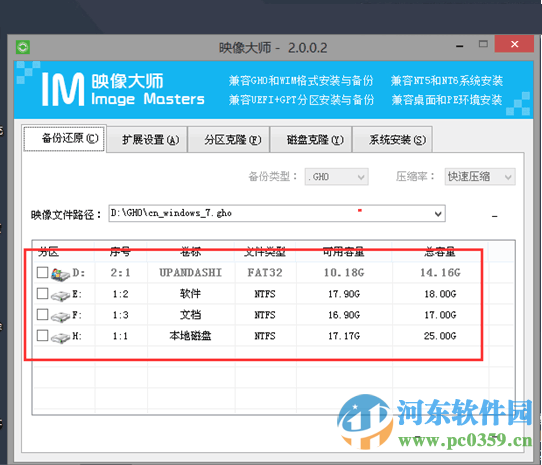Click the 1:3 sequence number cell

[x=121, y=315]
